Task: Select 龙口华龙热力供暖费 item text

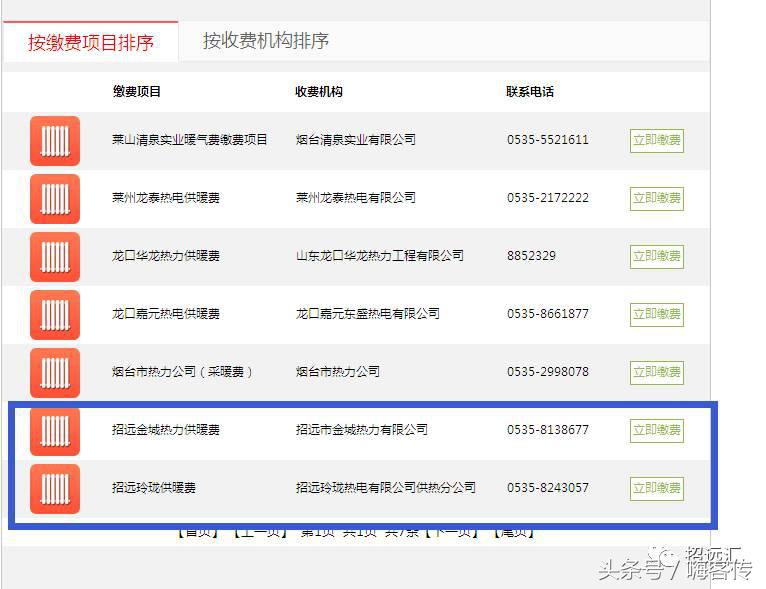Action: (166, 256)
